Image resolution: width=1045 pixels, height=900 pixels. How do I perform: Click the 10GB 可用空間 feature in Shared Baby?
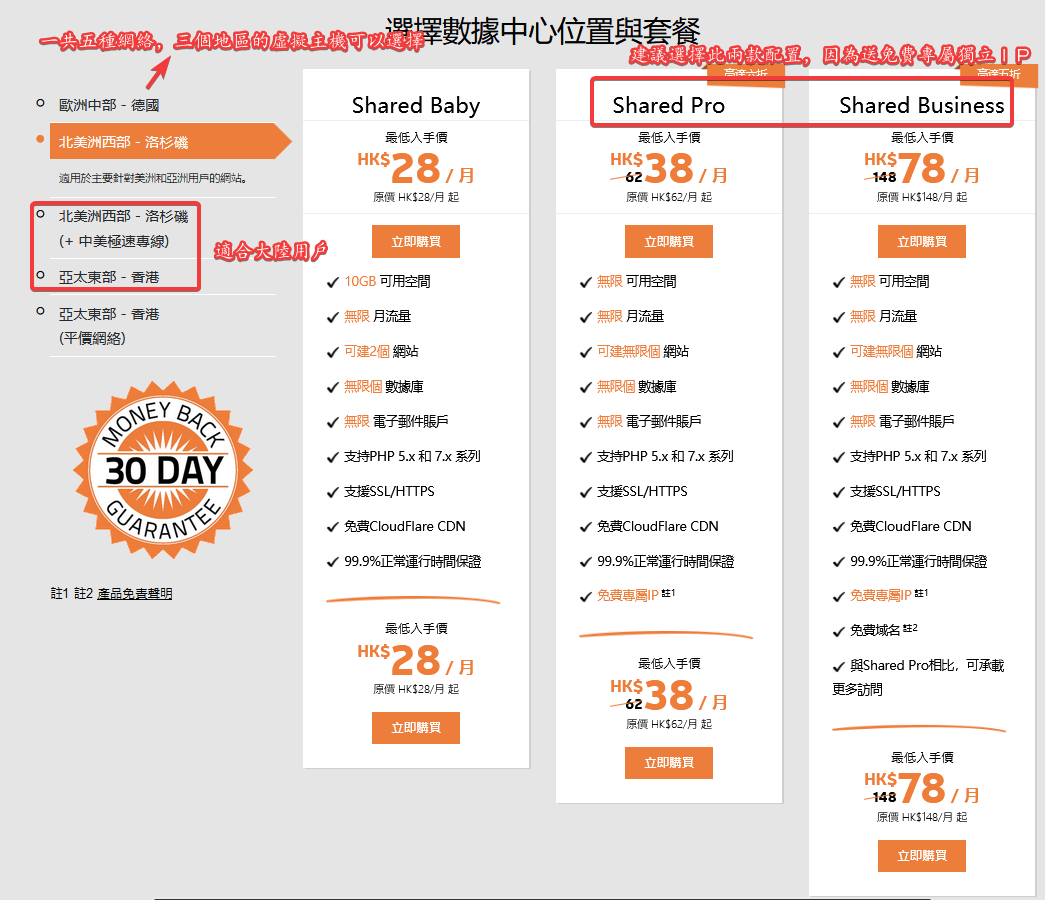pos(387,281)
